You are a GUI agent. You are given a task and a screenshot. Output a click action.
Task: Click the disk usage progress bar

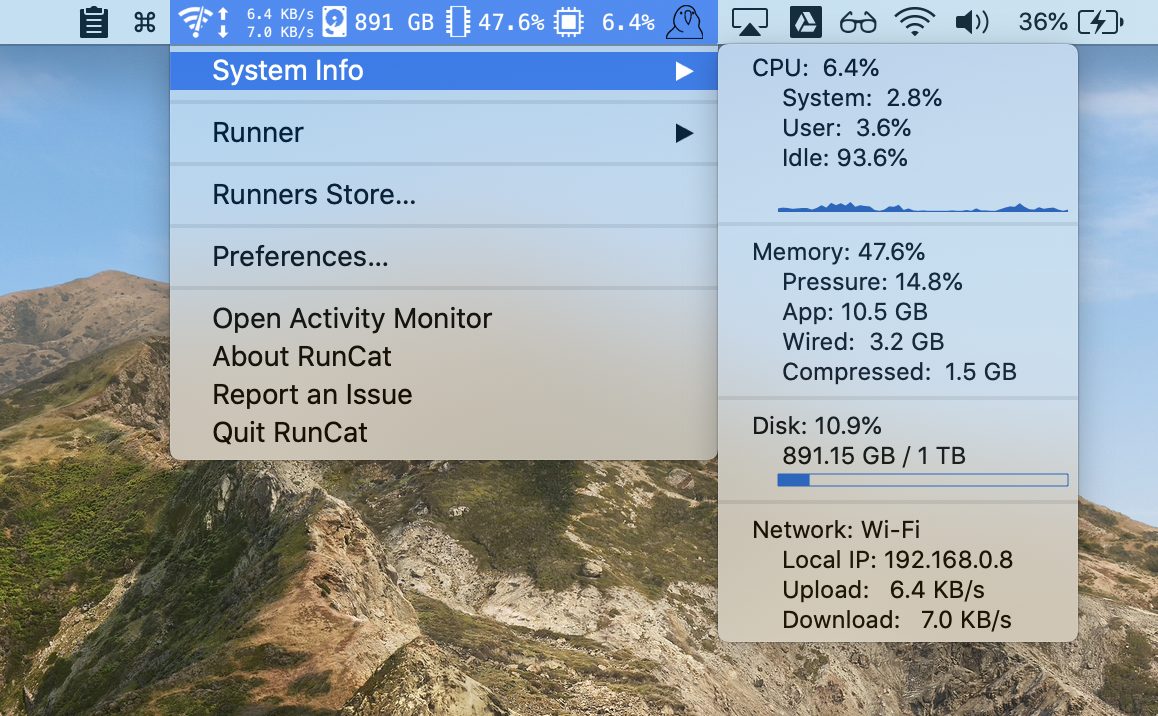pos(922,480)
